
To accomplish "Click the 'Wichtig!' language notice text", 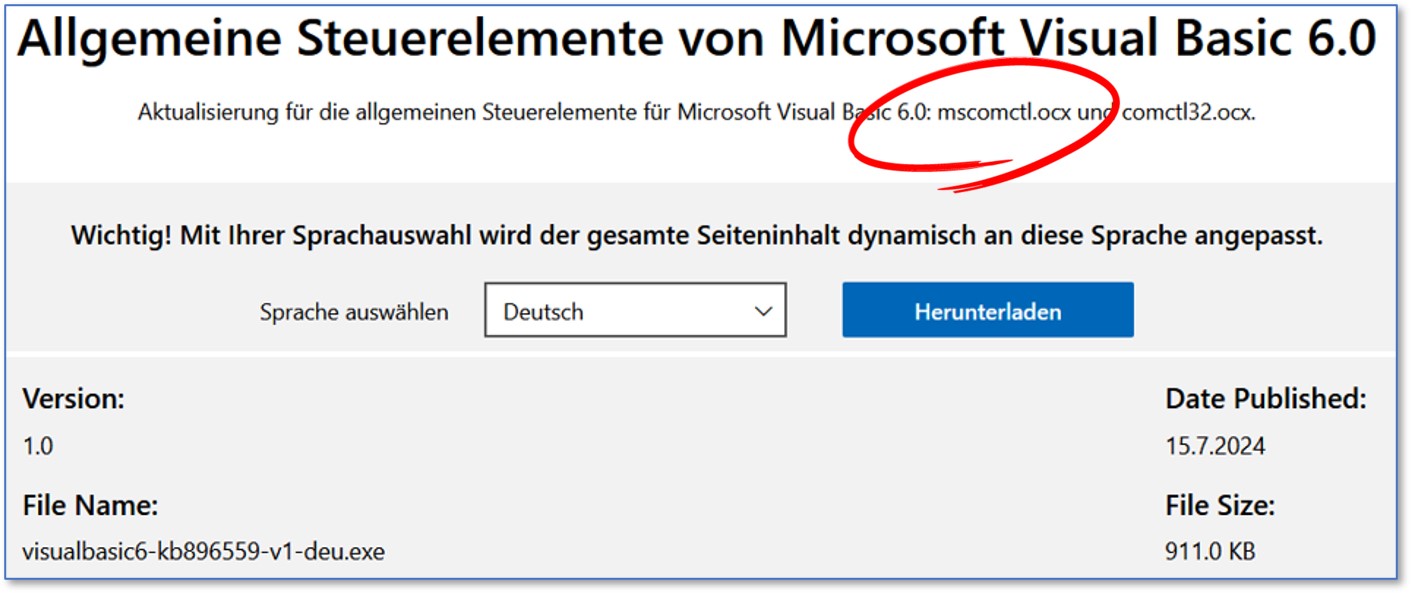I will pos(696,236).
